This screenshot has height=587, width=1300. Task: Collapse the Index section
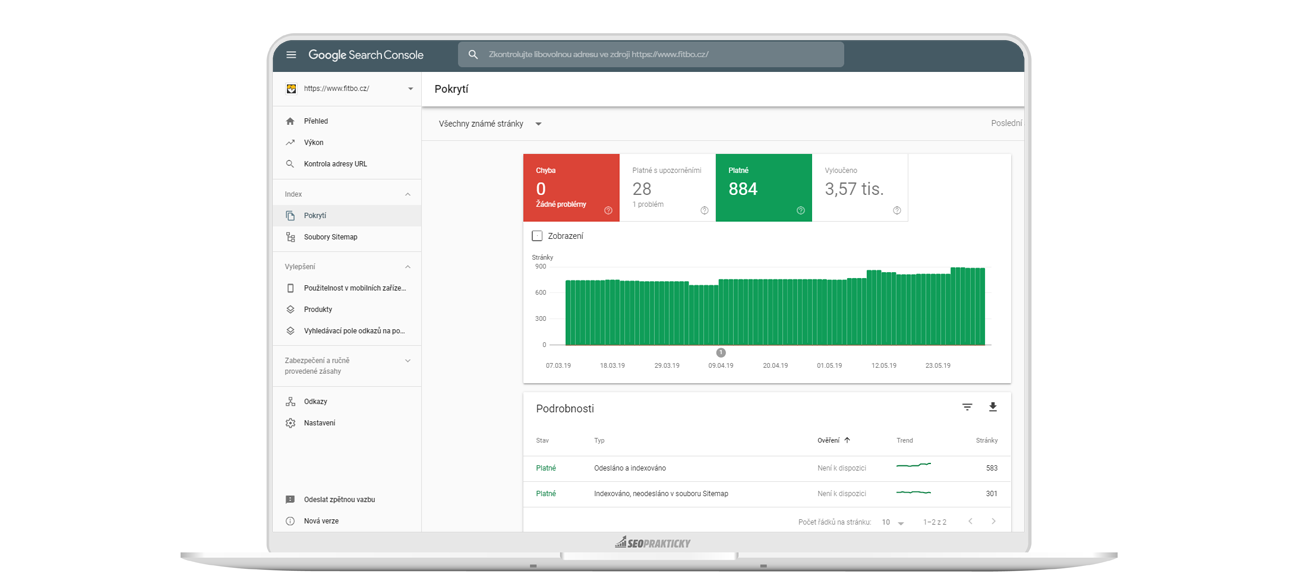click(407, 195)
